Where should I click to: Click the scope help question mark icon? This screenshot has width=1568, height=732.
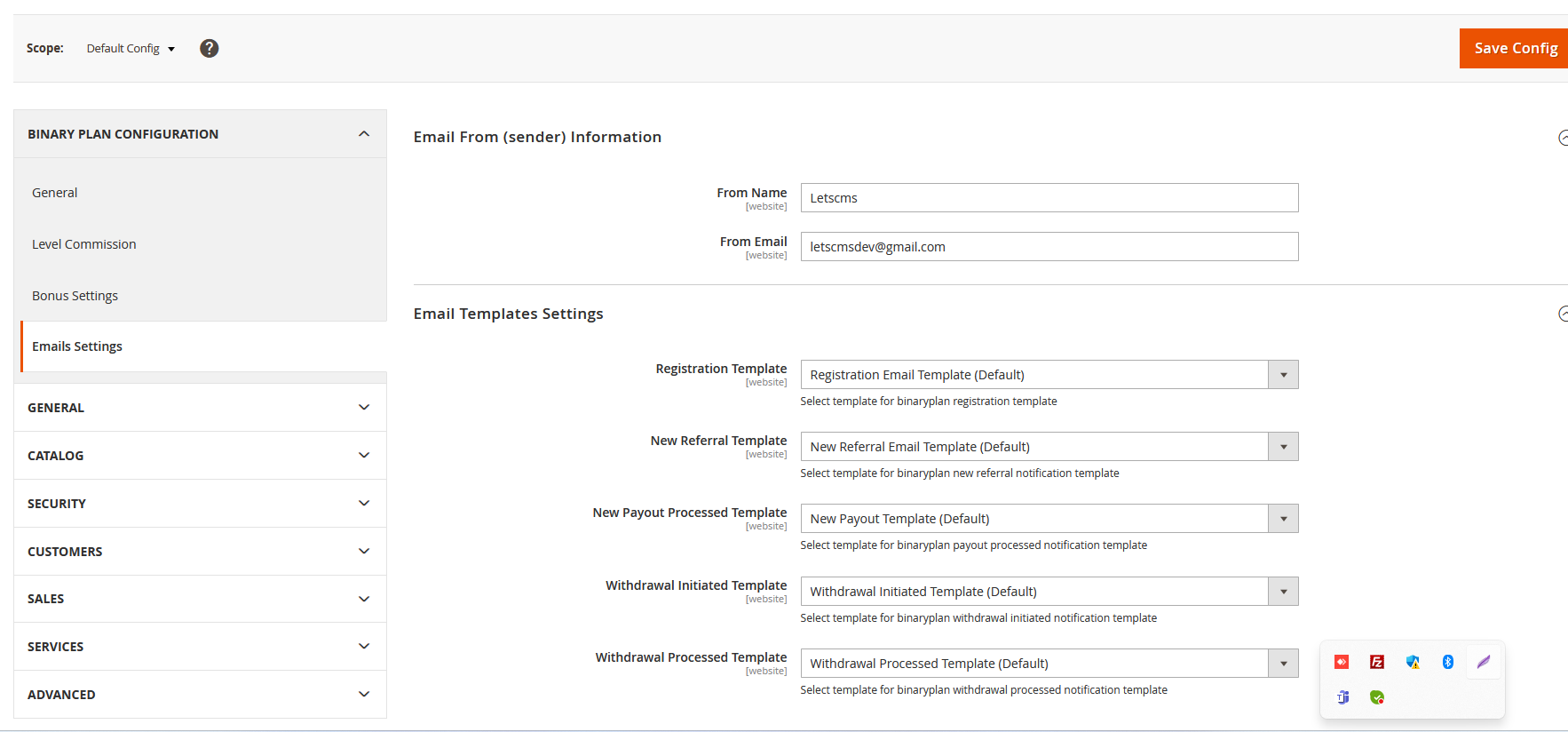(x=209, y=49)
